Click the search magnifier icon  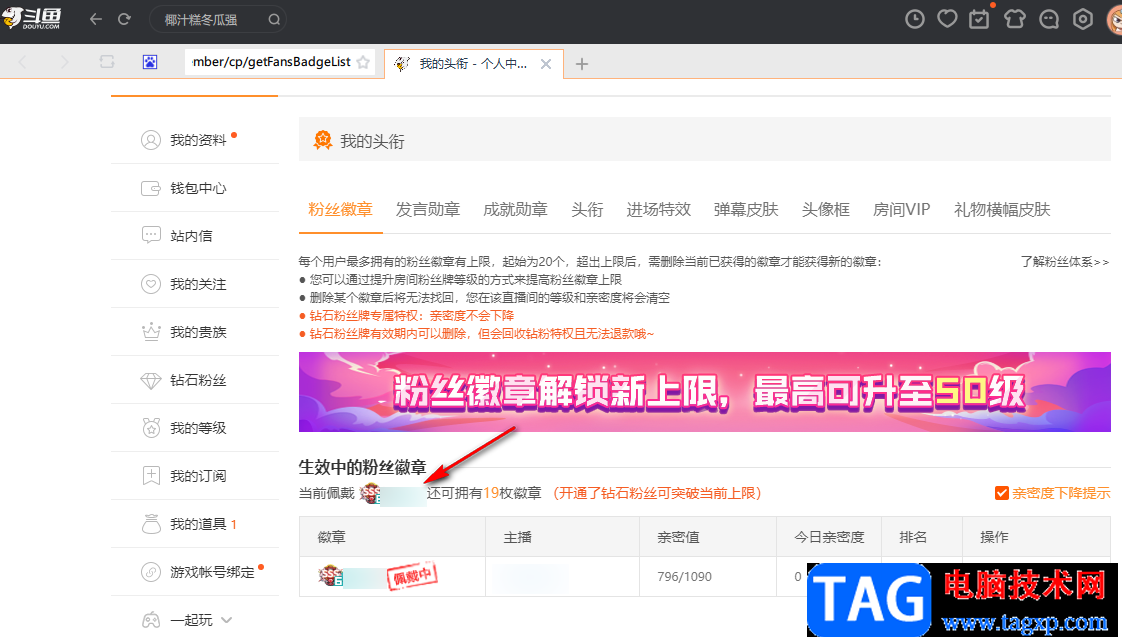(274, 19)
